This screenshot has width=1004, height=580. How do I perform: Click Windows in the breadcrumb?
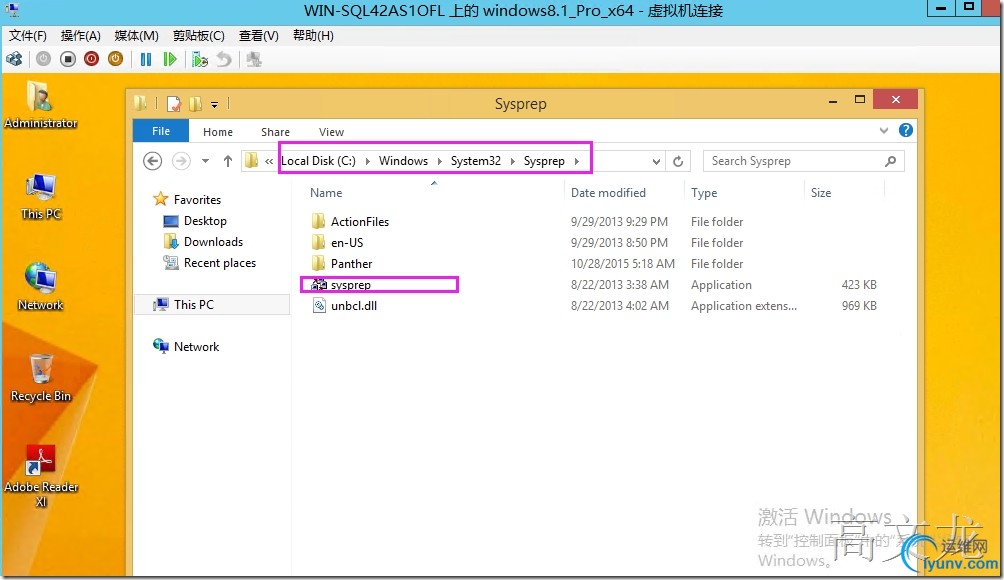(403, 161)
